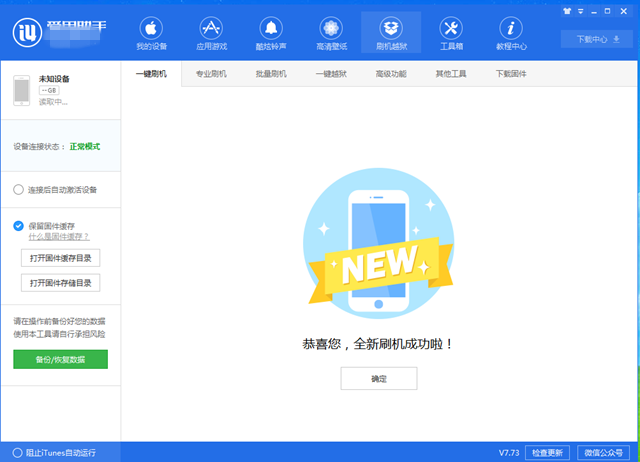Enable 连接后自动激活设备 option
The width and height of the screenshot is (640, 462).
tap(18, 189)
